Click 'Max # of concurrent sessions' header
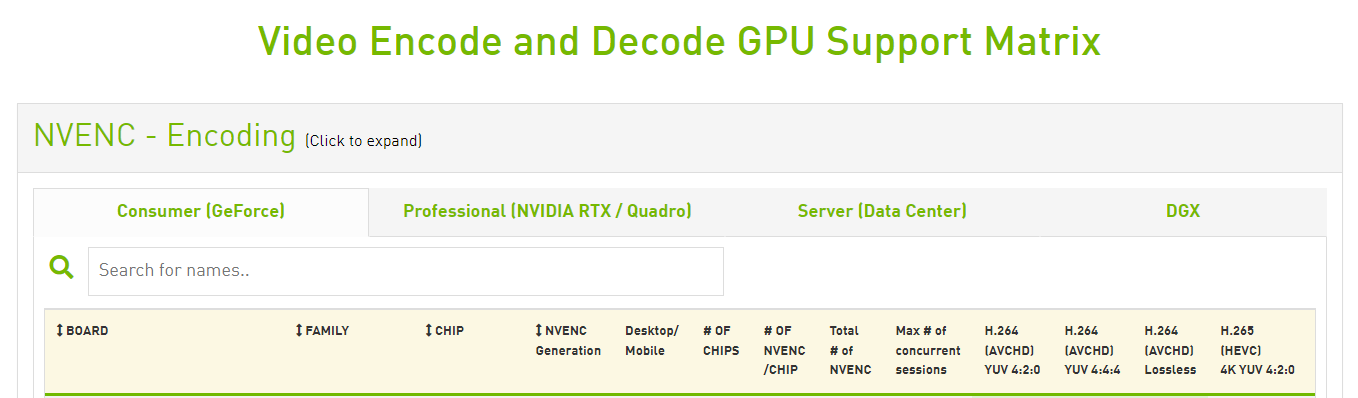1358x398 pixels. coord(928,350)
